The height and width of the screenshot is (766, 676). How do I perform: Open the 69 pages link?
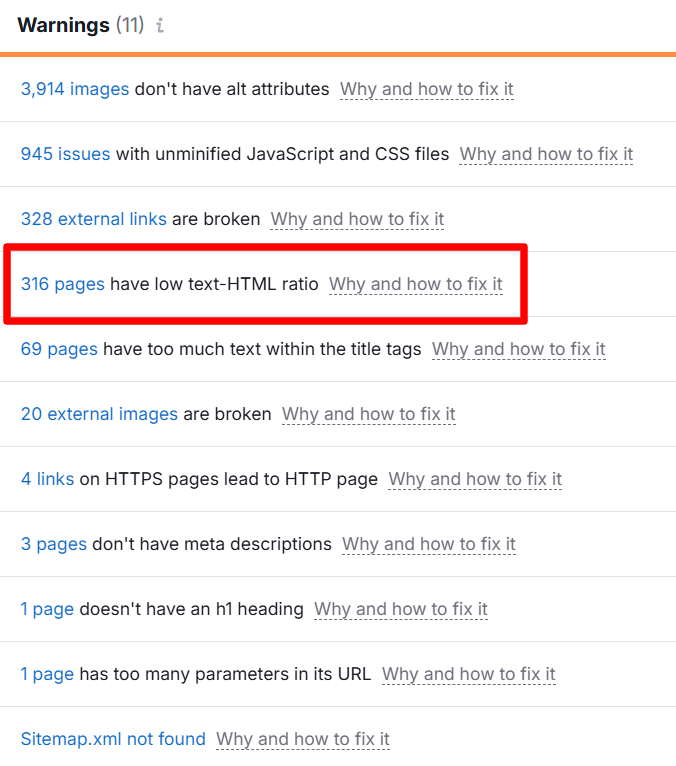click(x=59, y=349)
